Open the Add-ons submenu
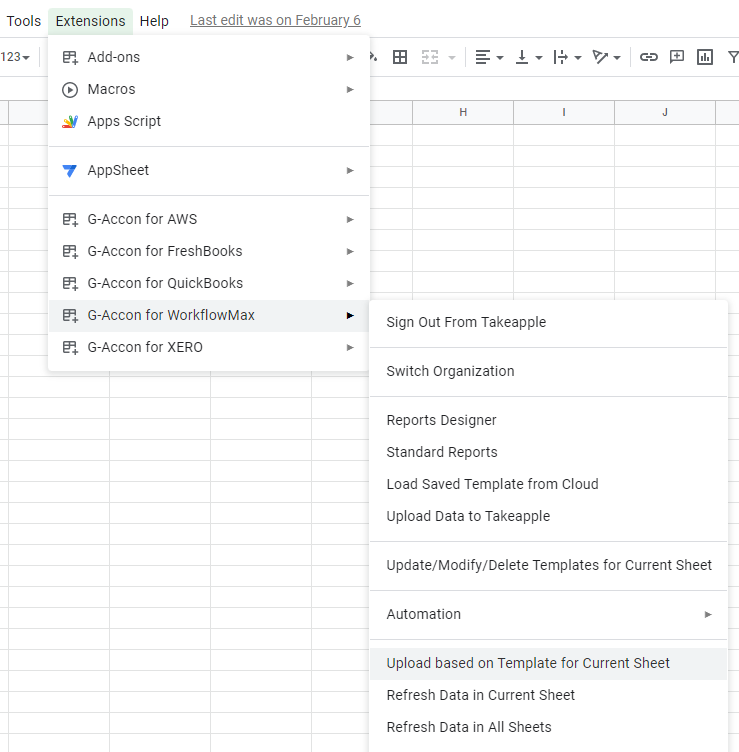 tap(209, 57)
